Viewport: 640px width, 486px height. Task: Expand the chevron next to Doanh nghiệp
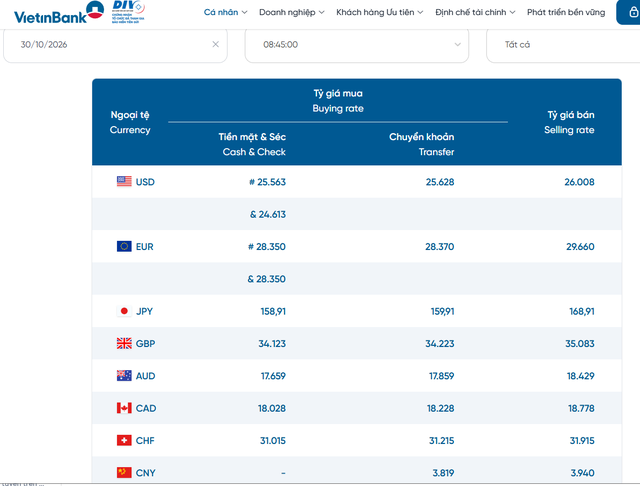coord(322,12)
